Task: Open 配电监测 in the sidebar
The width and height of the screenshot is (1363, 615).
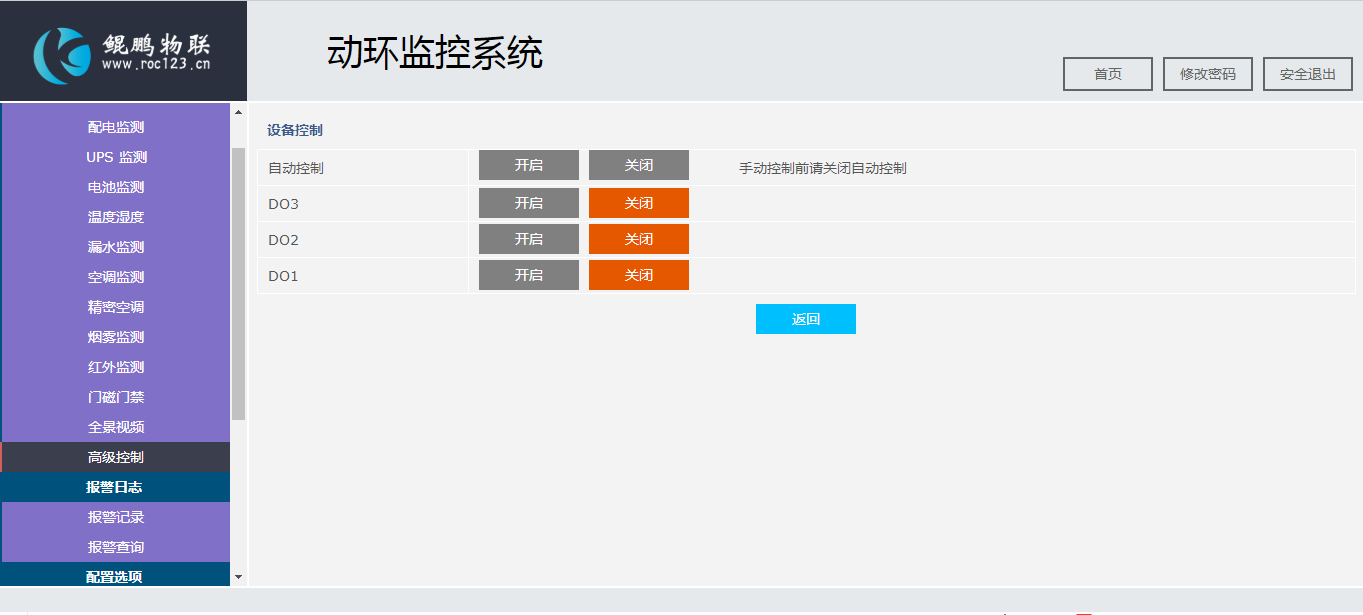Action: pyautogui.click(x=115, y=126)
